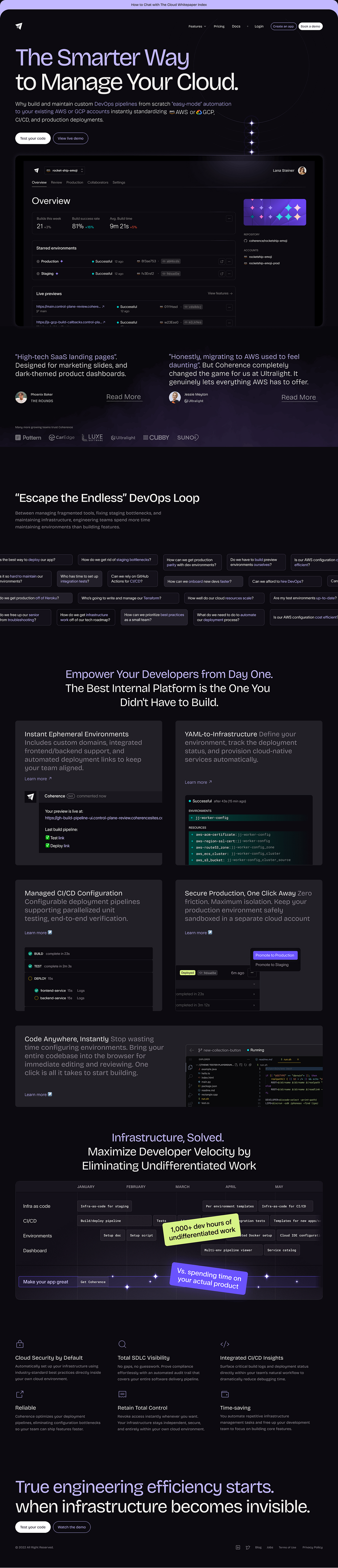
Task: Choose Promote to Staging
Action: click(272, 965)
